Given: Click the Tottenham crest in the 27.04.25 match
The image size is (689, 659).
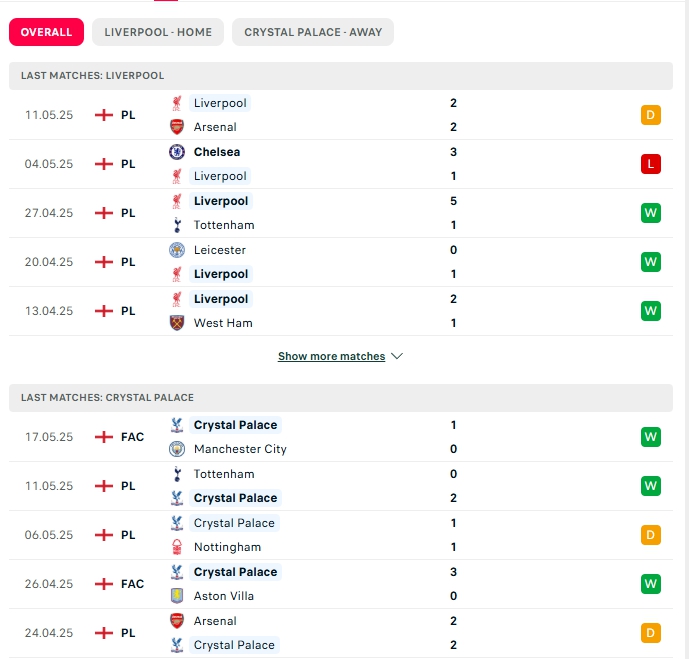Looking at the screenshot, I should [177, 225].
